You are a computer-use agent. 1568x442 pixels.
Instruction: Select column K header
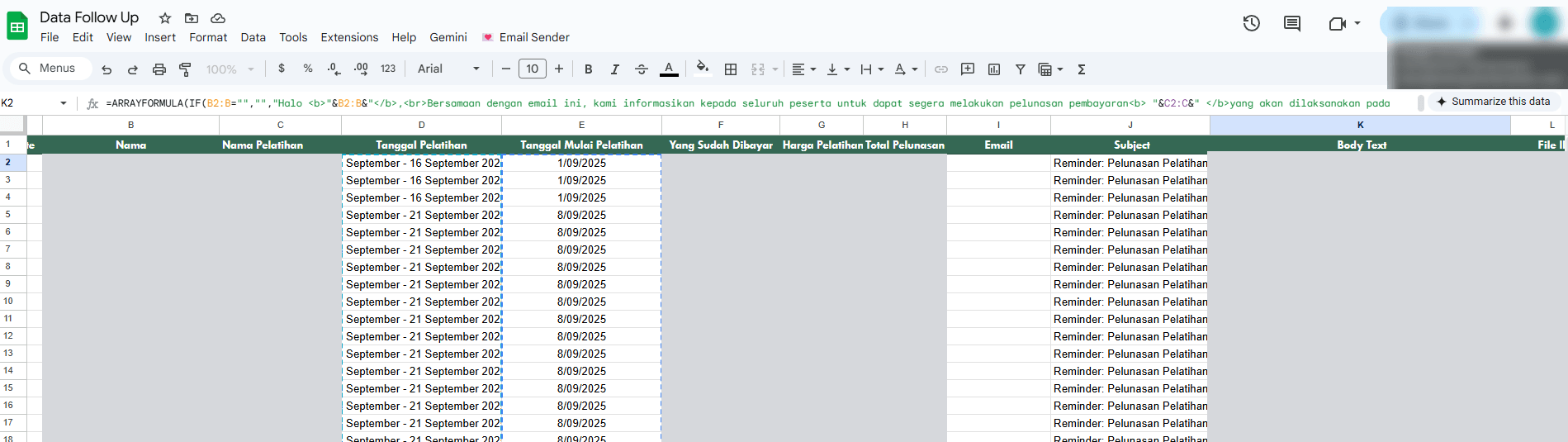tap(1360, 125)
